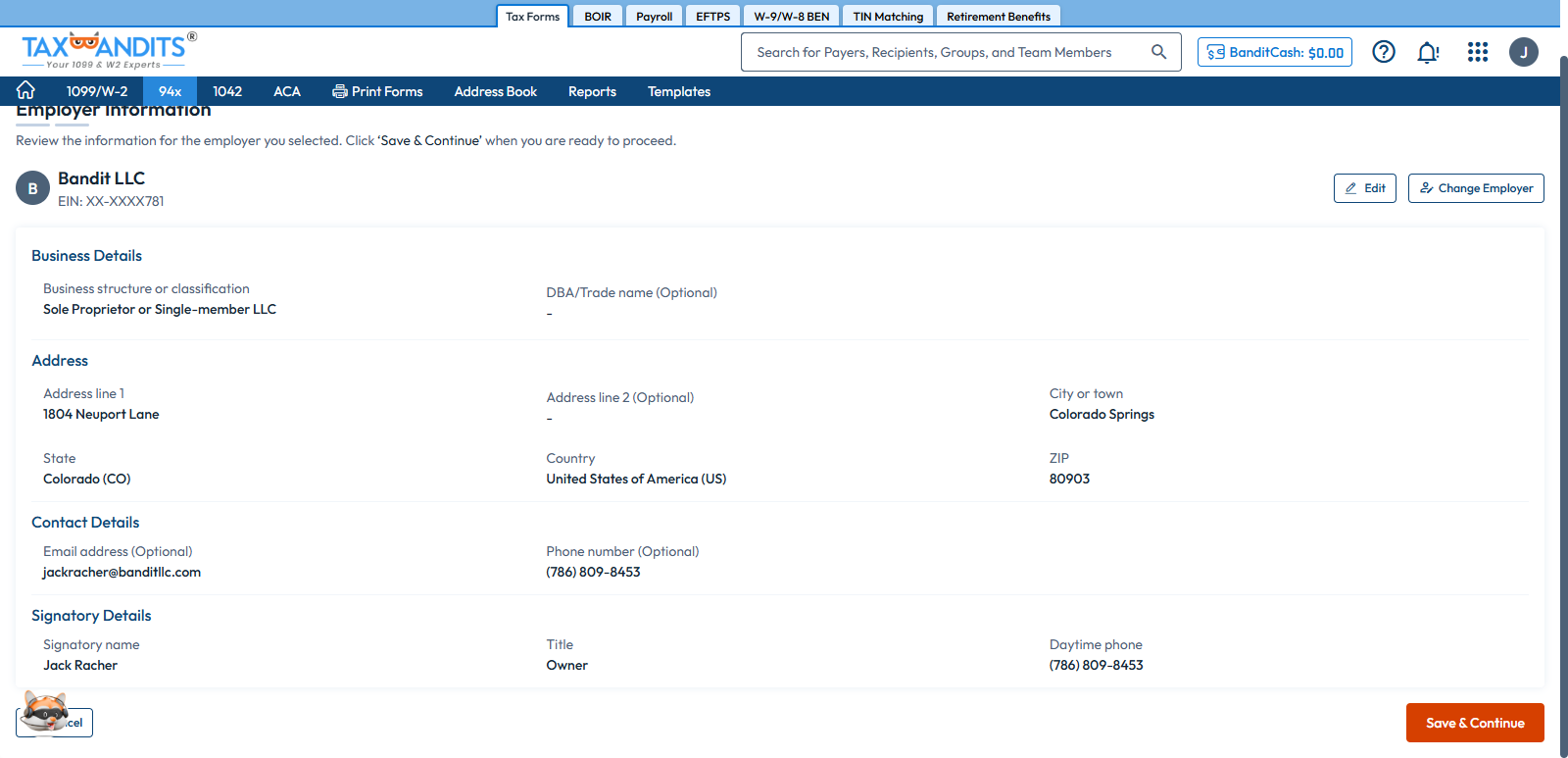Click the Edit employer button
Image resolution: width=1568 pixels, height=758 pixels.
[x=1364, y=188]
